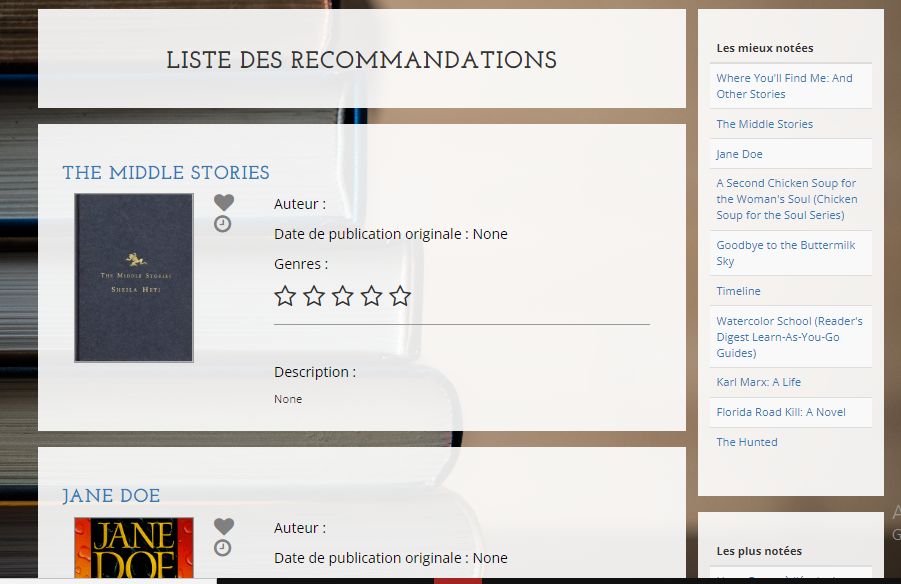Click the Jane Doe cover image
901x584 pixels.
pos(134,548)
